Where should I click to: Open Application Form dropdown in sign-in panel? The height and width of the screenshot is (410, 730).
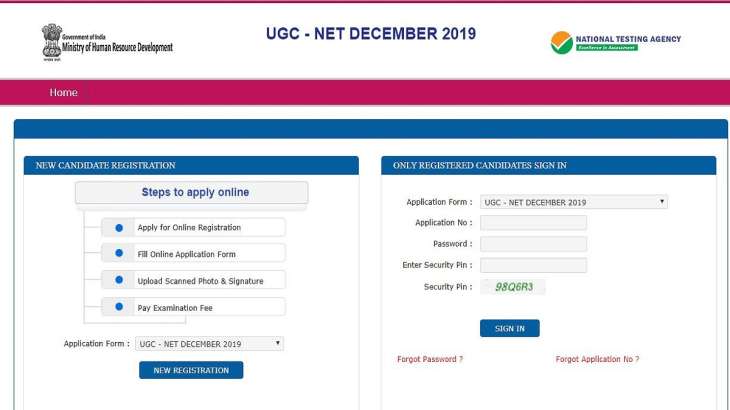point(574,202)
